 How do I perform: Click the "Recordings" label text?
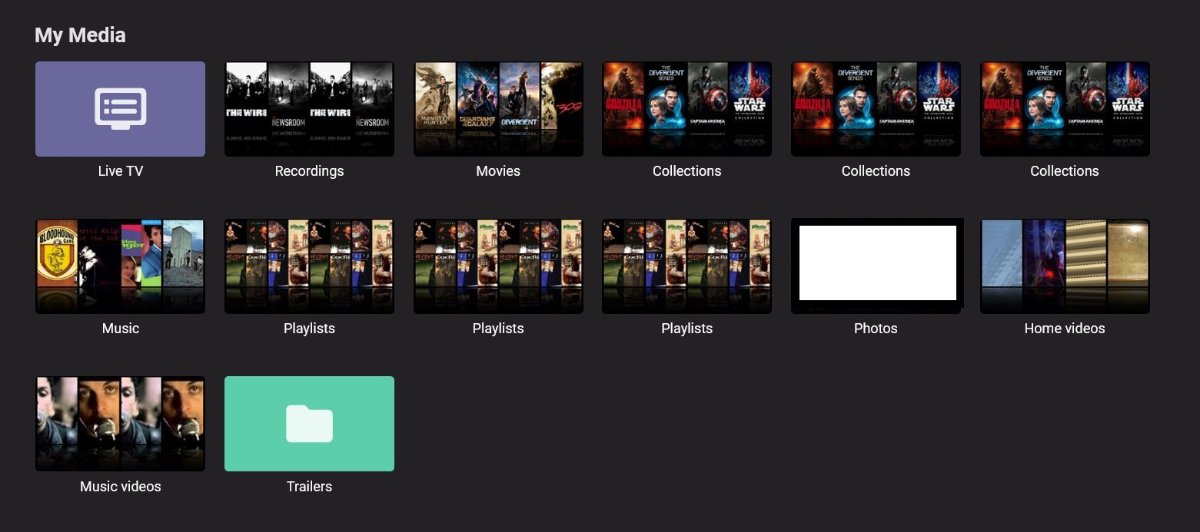pyautogui.click(x=309, y=171)
